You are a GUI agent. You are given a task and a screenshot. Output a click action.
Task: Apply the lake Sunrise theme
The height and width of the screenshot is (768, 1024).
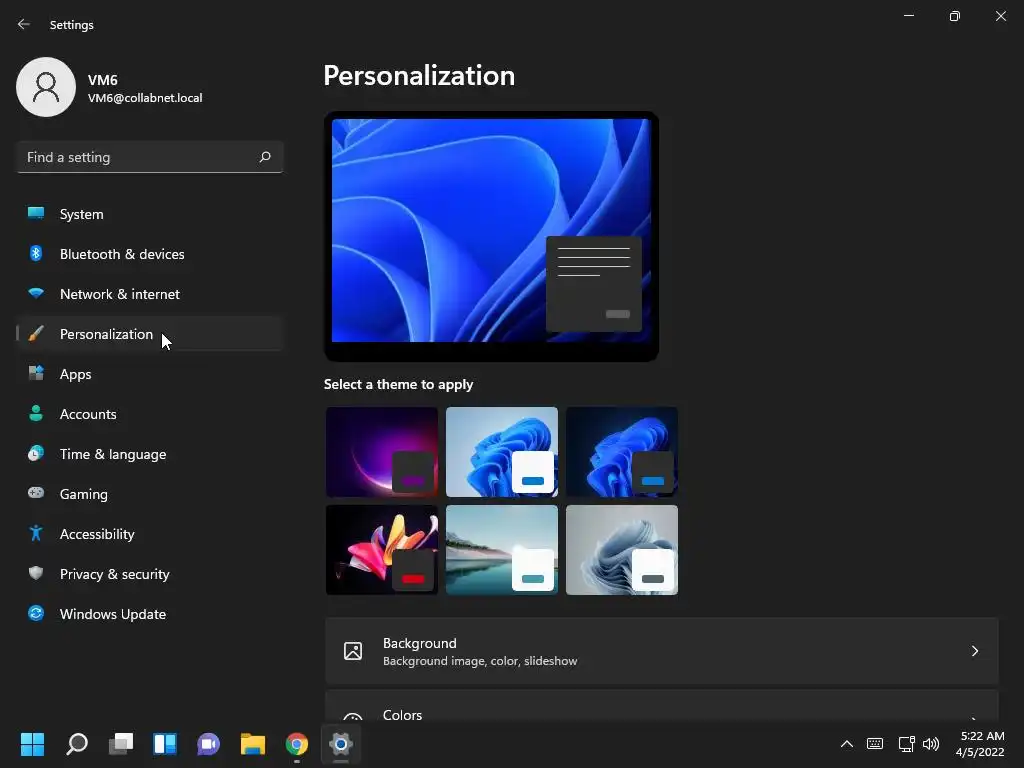click(502, 550)
